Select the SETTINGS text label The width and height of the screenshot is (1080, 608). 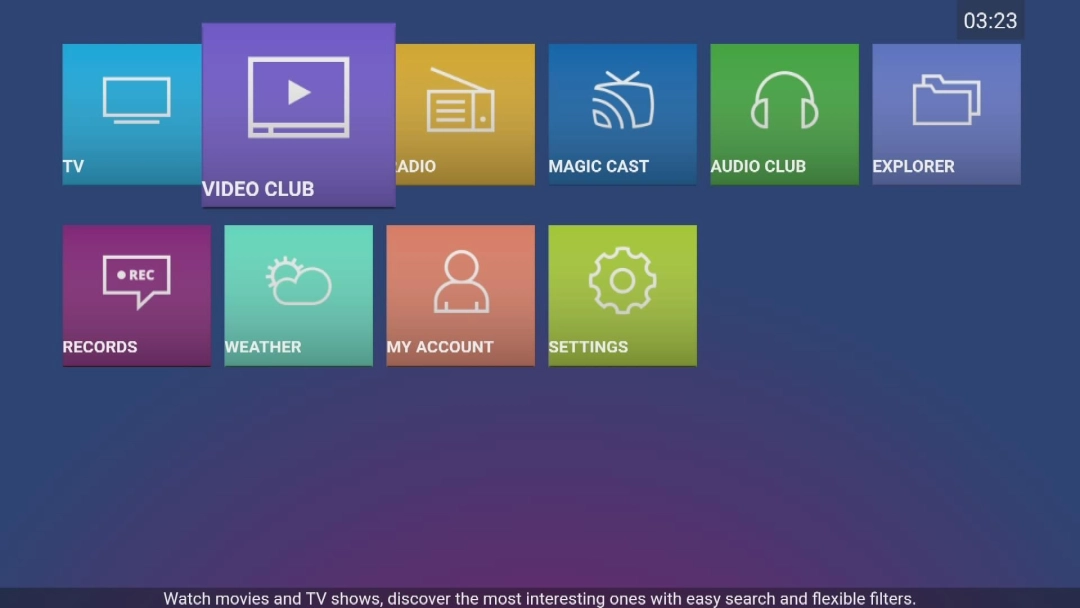(x=588, y=347)
